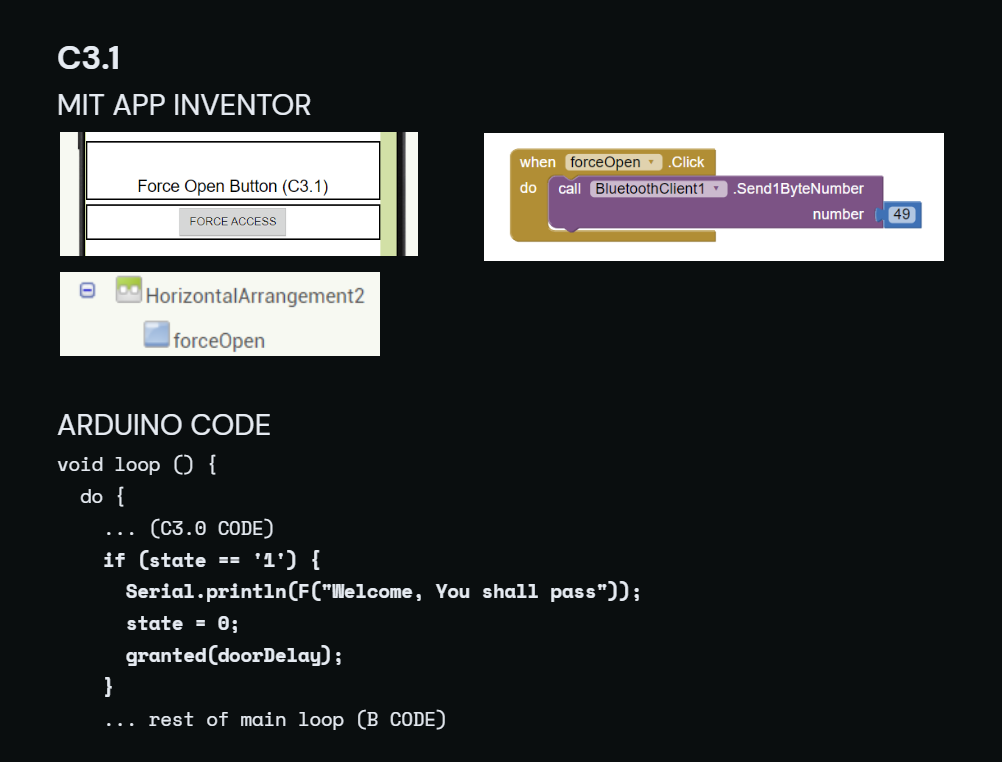The image size is (1002, 762).
Task: Click the FORCE ACCESS button
Action: pyautogui.click(x=233, y=221)
